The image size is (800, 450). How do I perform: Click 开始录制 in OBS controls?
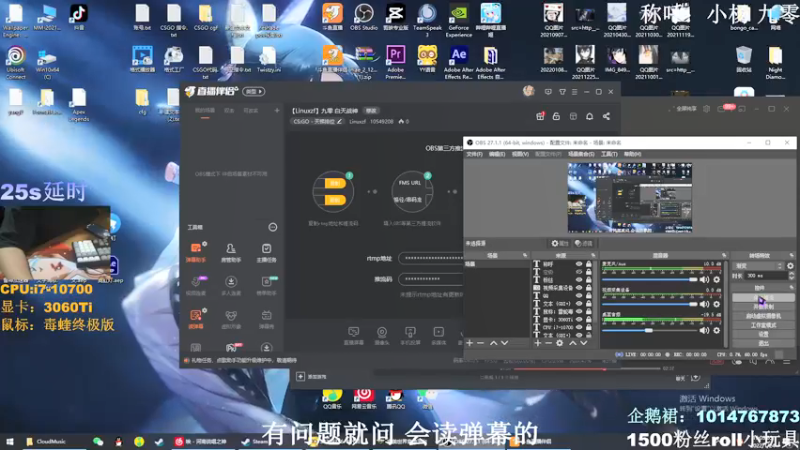coord(763,307)
